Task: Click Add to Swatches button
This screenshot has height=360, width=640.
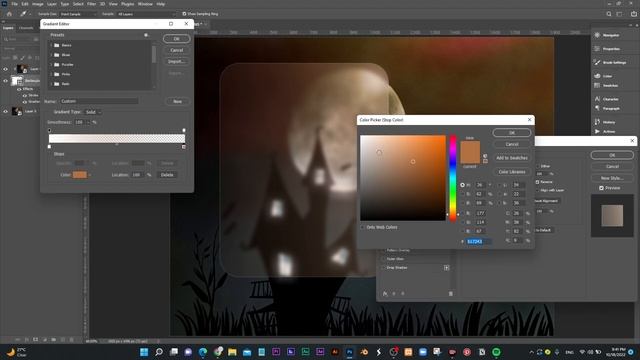Action: (512, 158)
